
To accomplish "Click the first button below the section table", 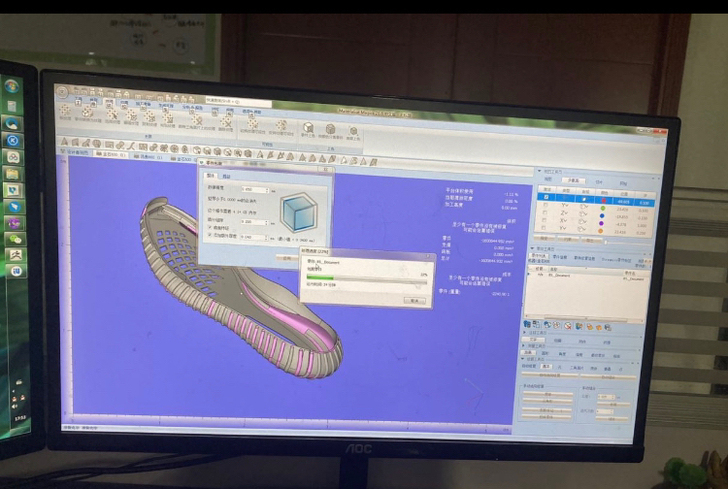I will point(544,238).
